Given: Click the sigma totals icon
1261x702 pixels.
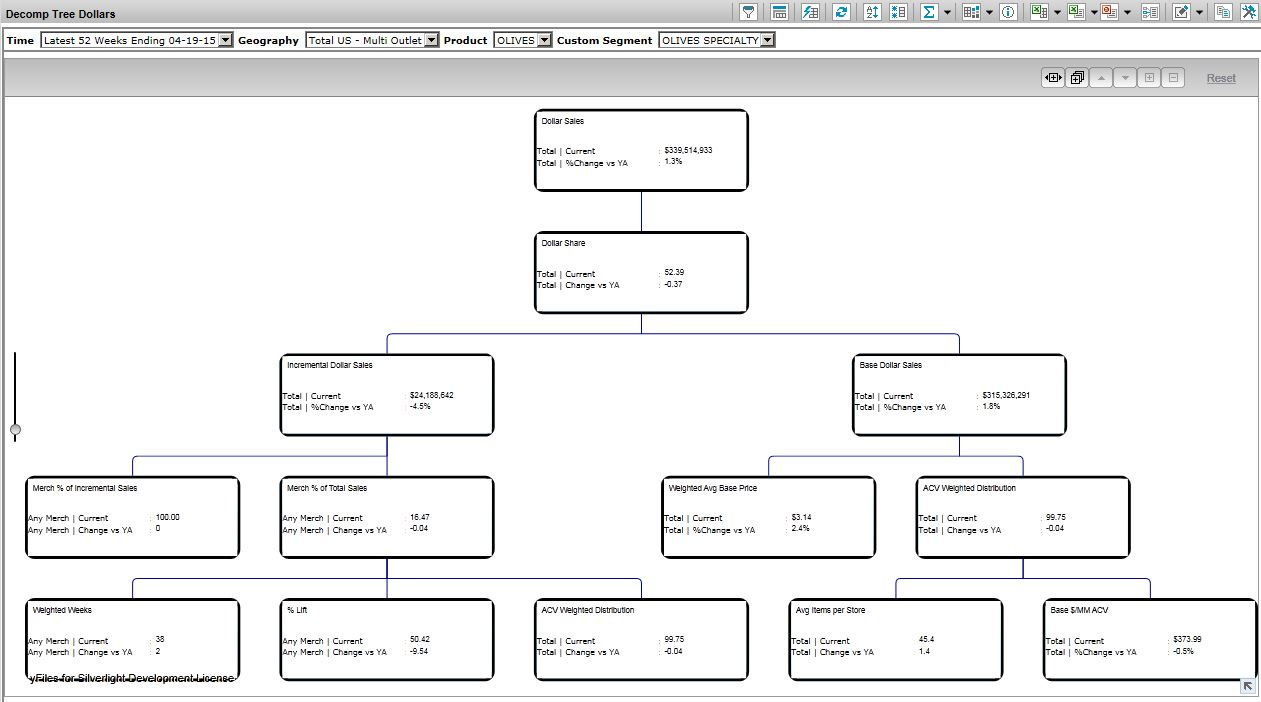Looking at the screenshot, I should (x=929, y=12).
